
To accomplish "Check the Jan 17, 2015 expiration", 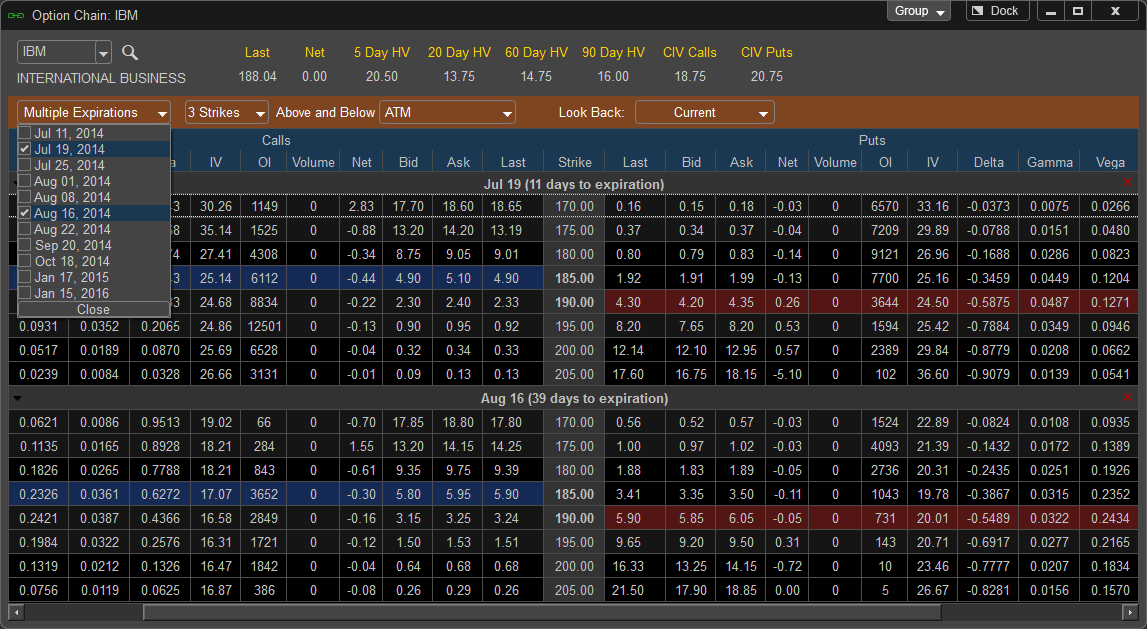I will (x=25, y=277).
